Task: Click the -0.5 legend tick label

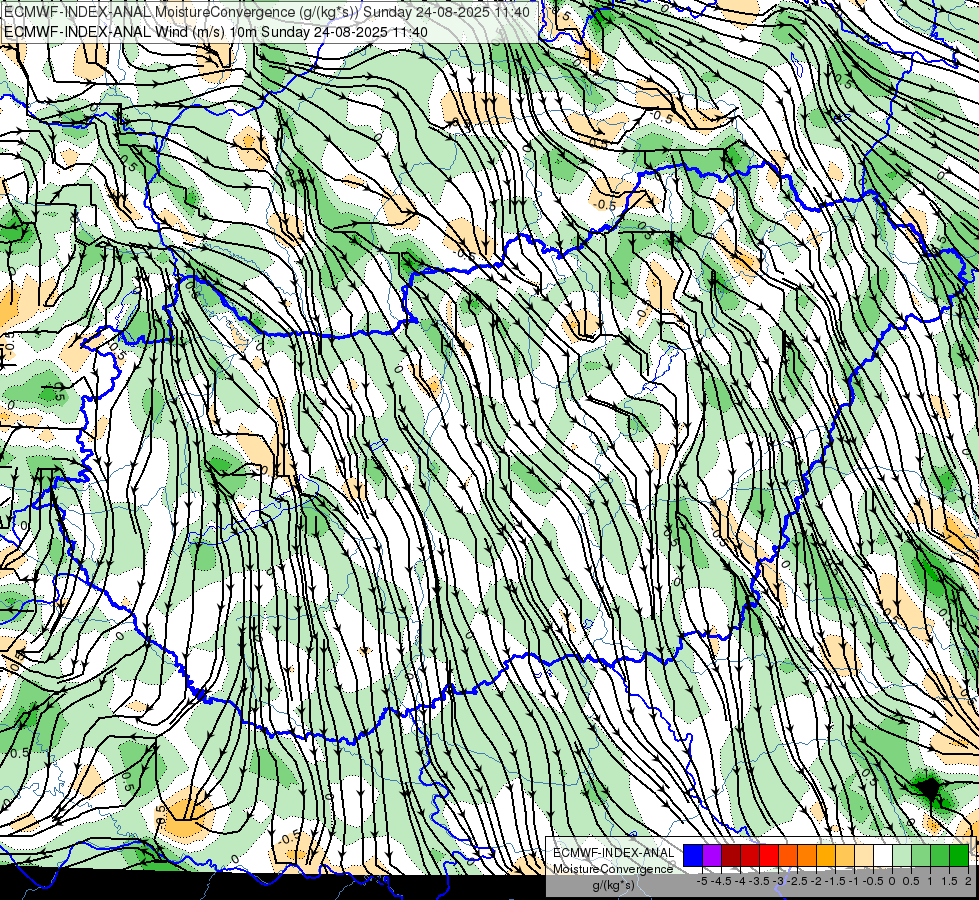Action: point(873,881)
